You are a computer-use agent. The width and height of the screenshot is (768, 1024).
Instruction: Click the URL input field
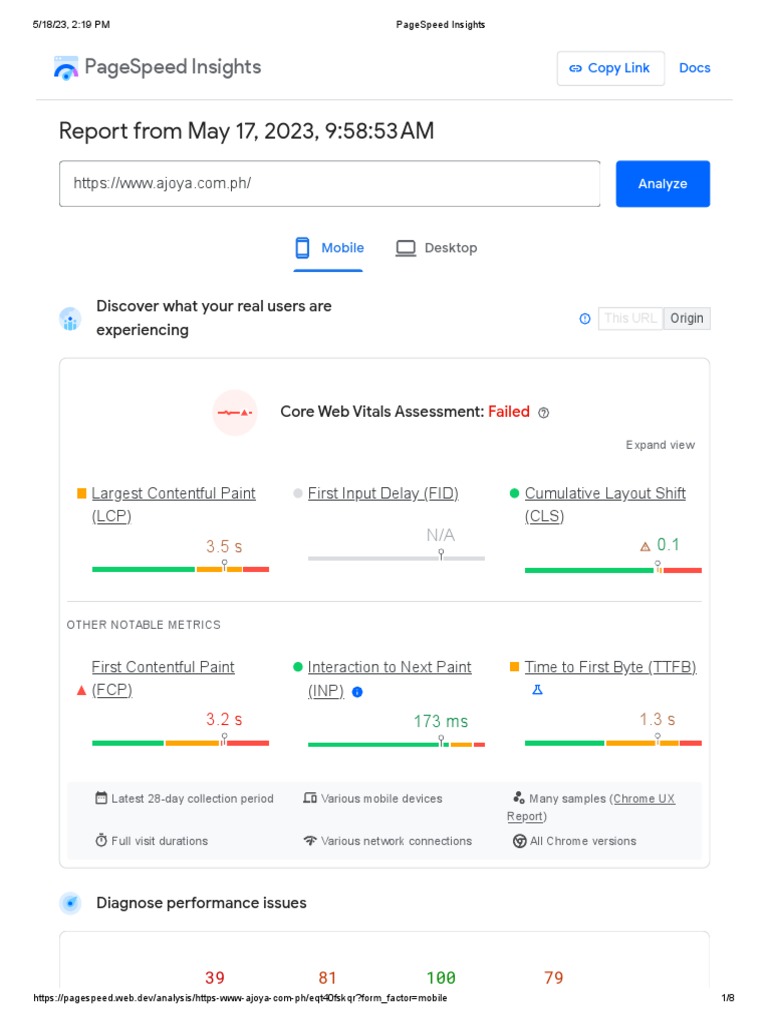[330, 184]
